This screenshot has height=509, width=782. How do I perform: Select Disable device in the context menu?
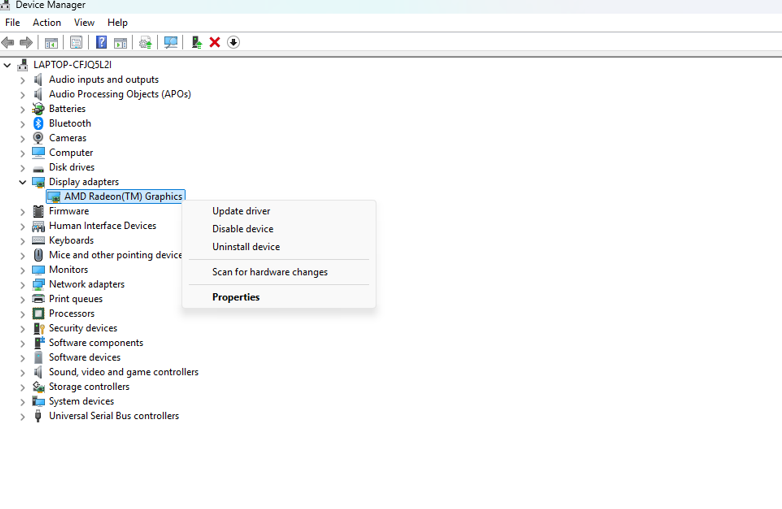[242, 229]
